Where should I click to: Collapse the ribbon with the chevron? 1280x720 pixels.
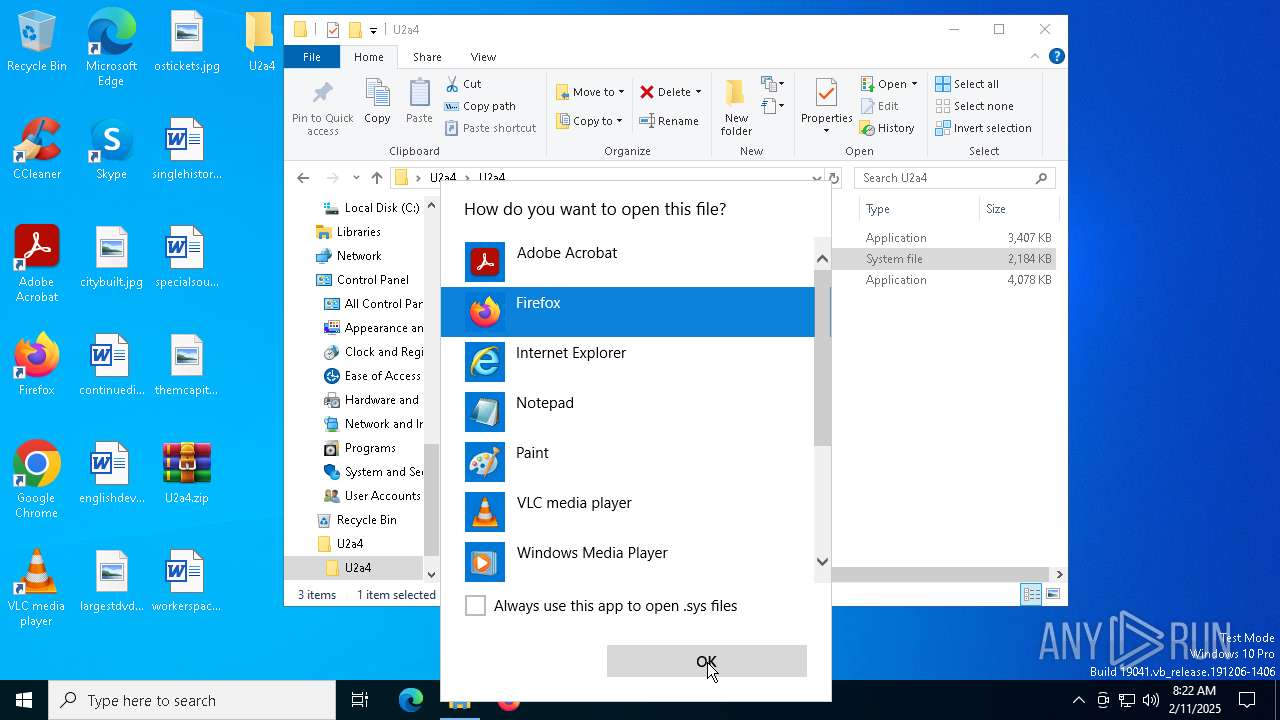(x=1035, y=57)
